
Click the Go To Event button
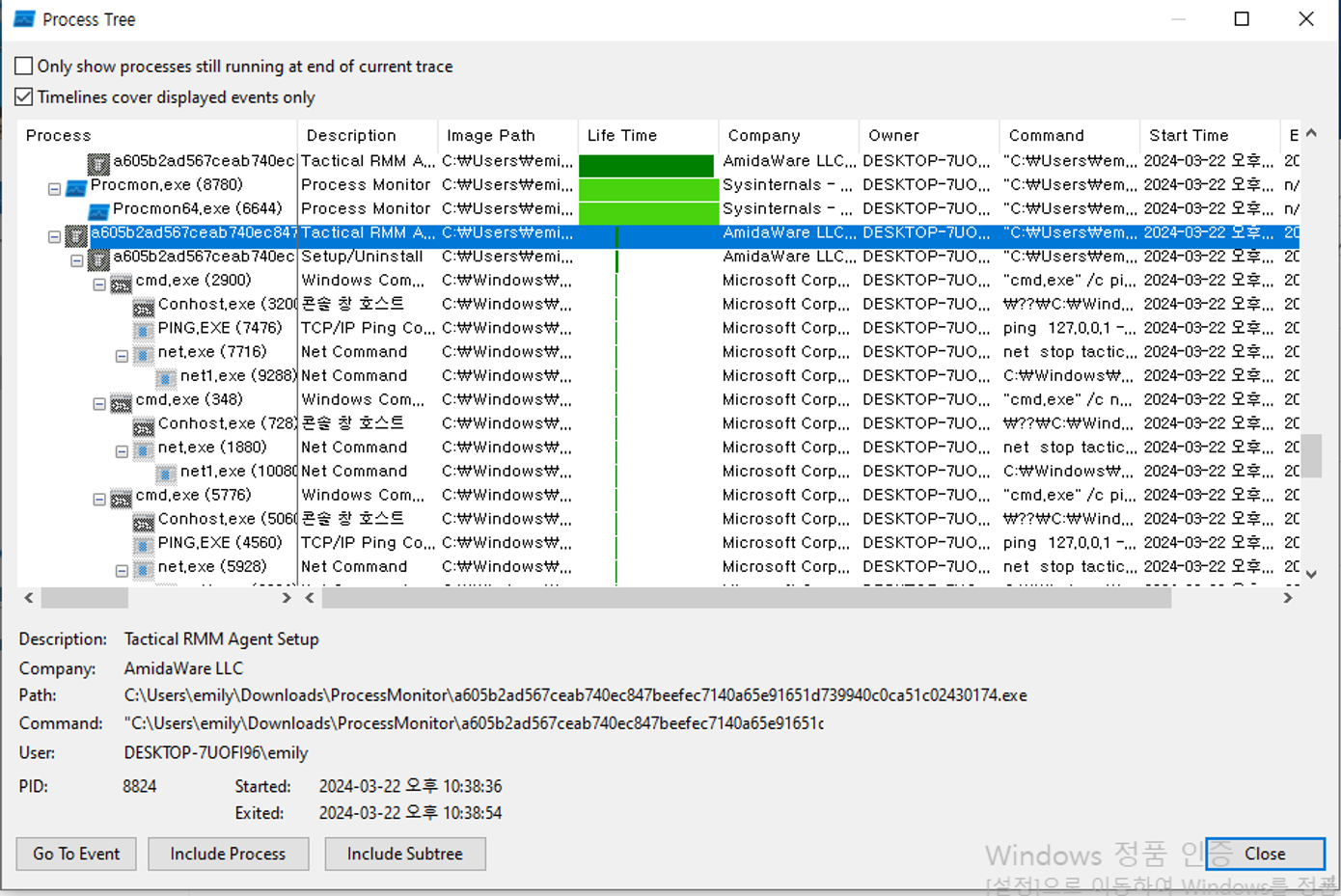(76, 854)
